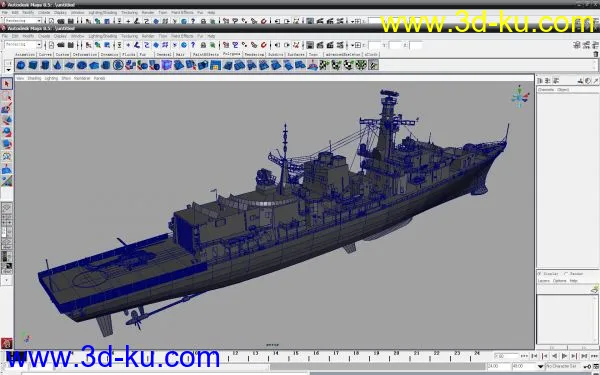
Task: Create a polygon cube from shelf
Action: point(33,65)
